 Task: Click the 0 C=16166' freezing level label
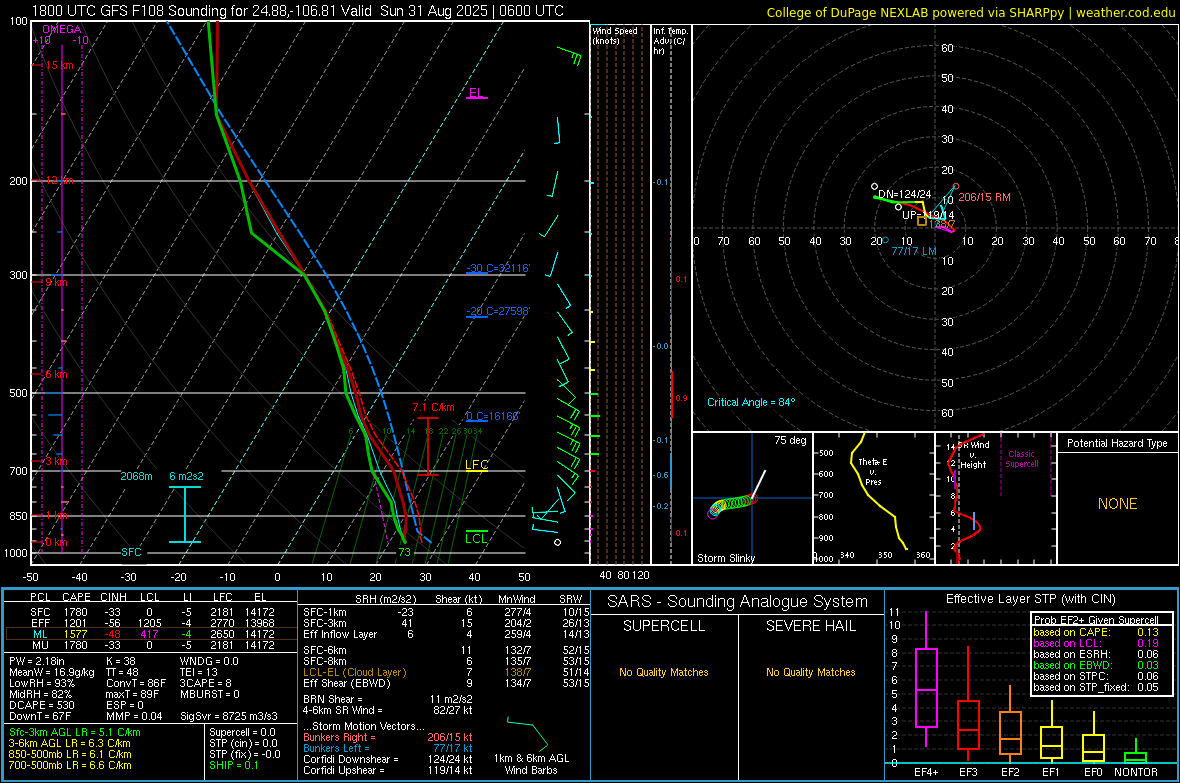pyautogui.click(x=492, y=416)
